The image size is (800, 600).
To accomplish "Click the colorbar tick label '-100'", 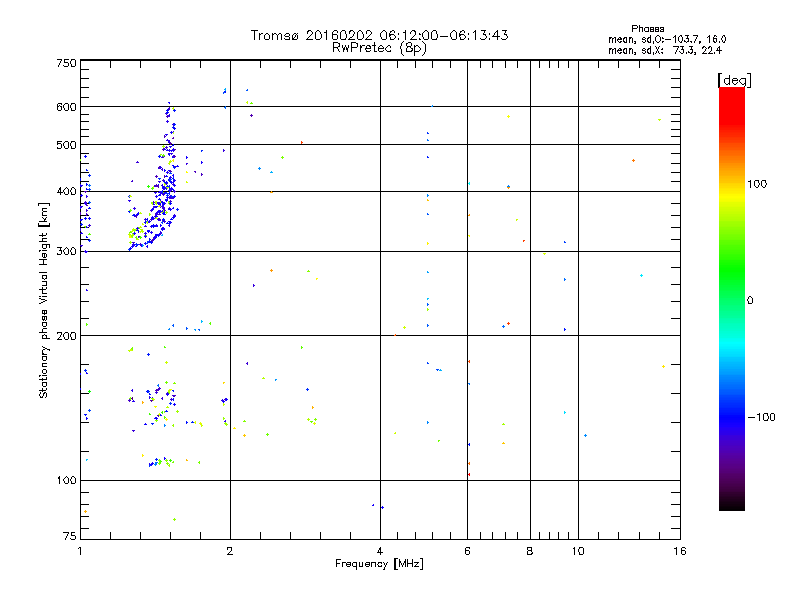I will (x=761, y=417).
